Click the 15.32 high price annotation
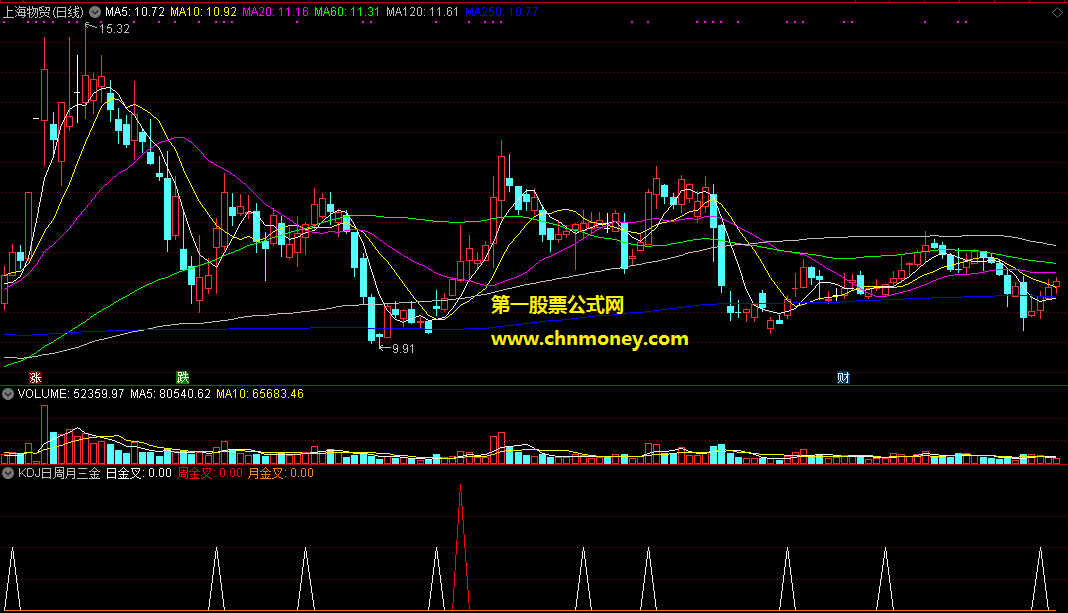The height and width of the screenshot is (613, 1068). [x=114, y=29]
